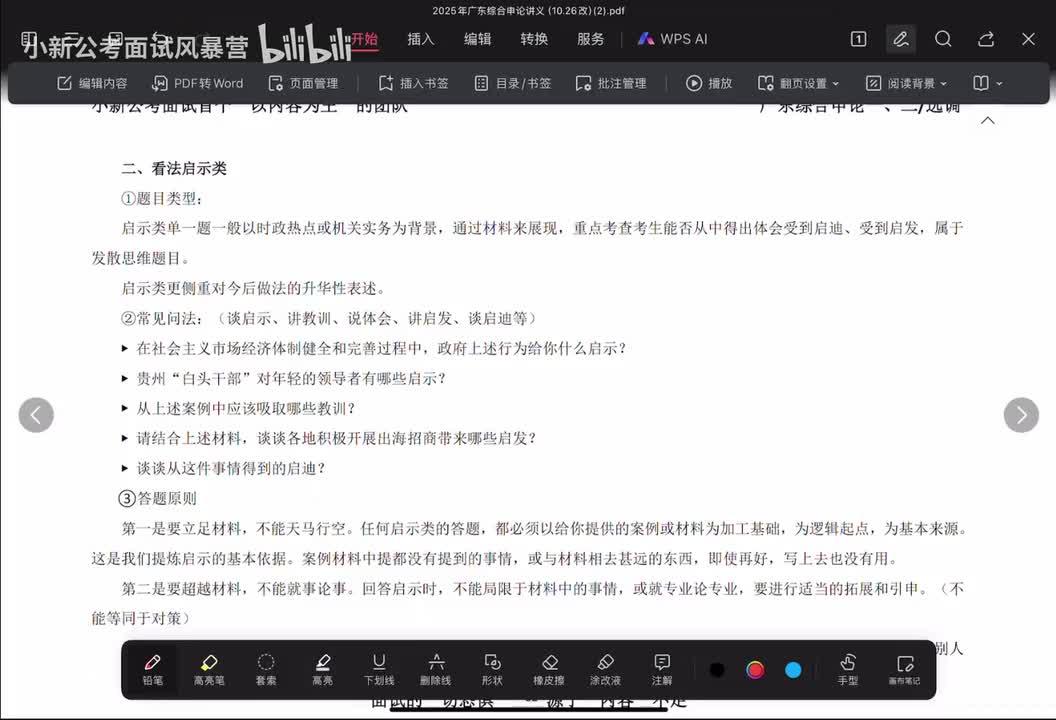Open the WPS AI tab
The image size is (1056, 720).
point(673,39)
